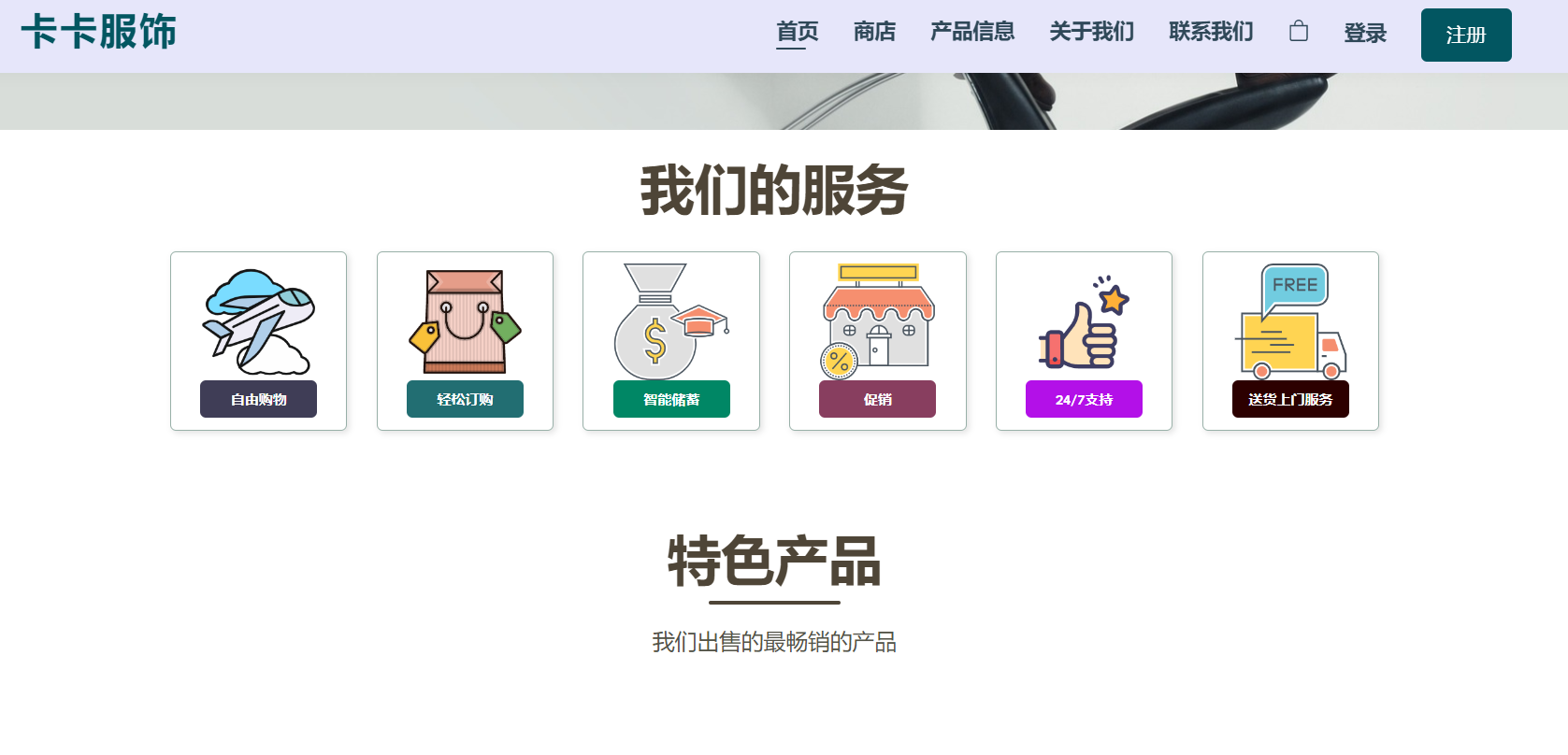Click the 卡卡服饰 site logo
Screen dimensions: 1568x755
[98, 32]
